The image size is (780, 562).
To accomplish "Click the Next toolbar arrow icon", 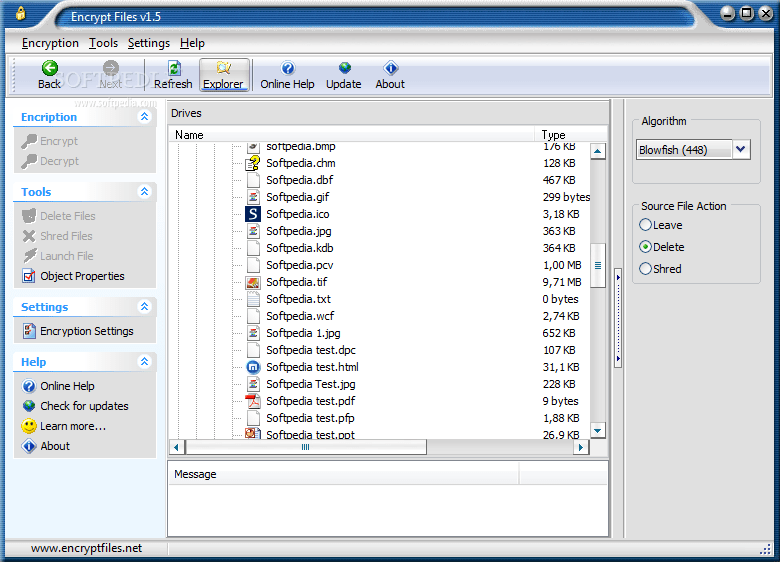I will [x=110, y=68].
